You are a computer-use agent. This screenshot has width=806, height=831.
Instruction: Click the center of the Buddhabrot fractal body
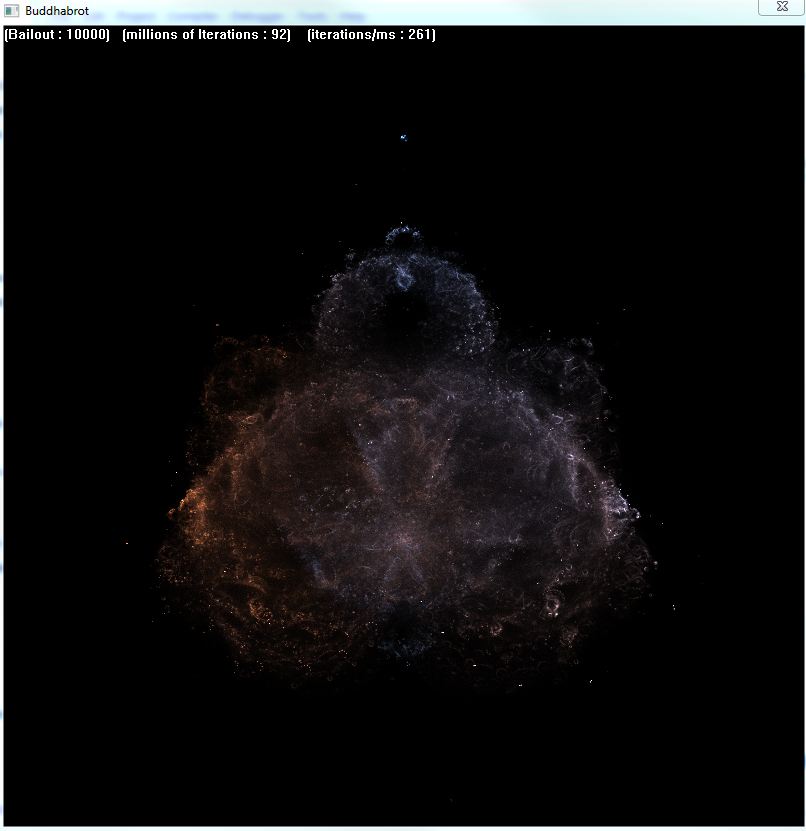(404, 480)
